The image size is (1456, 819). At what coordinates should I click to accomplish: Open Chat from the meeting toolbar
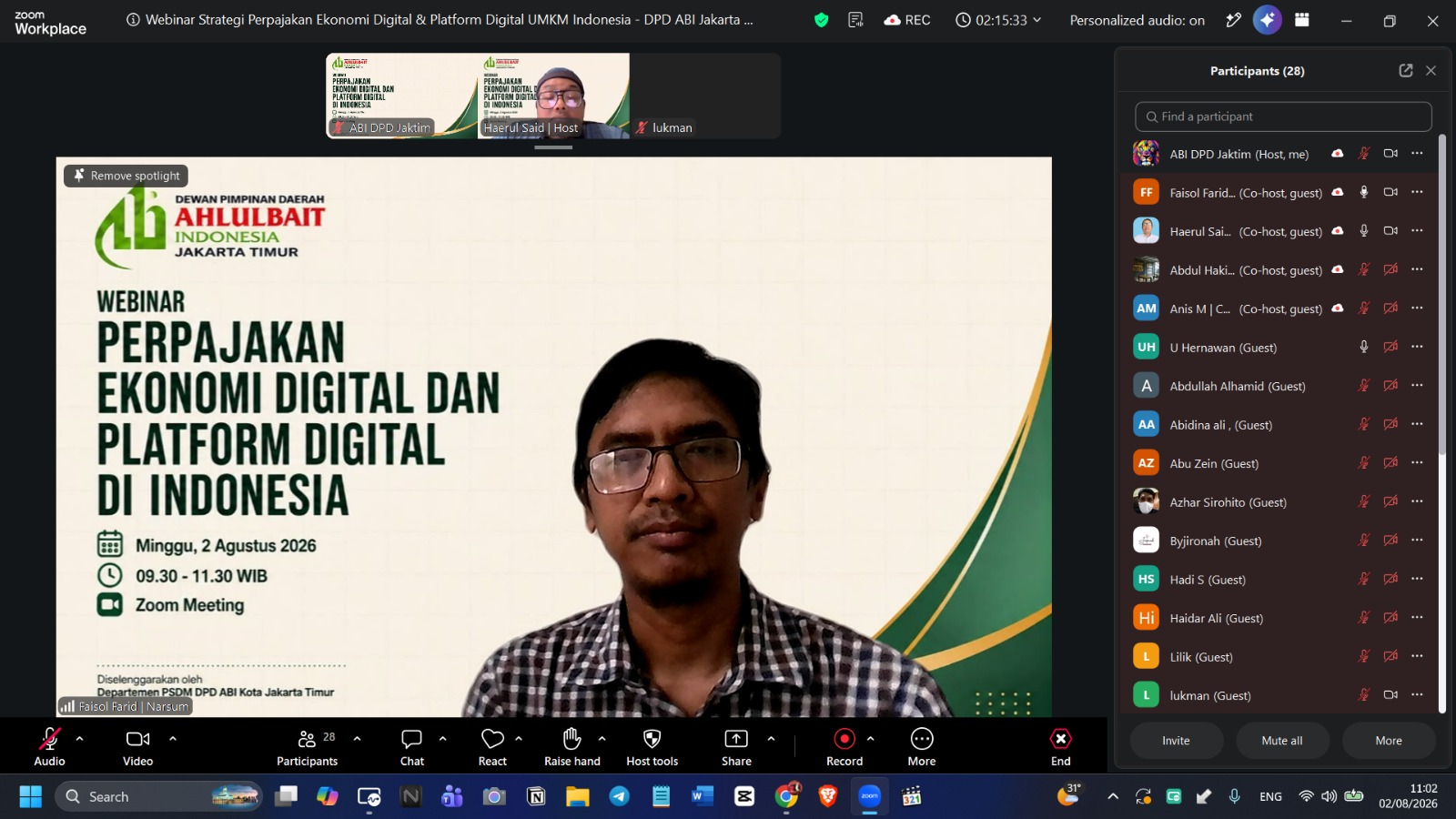(412, 747)
